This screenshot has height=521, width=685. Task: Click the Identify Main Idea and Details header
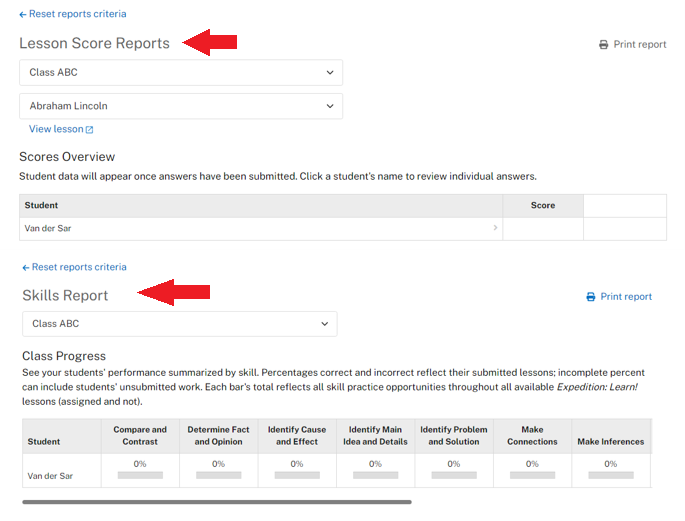coord(375,435)
